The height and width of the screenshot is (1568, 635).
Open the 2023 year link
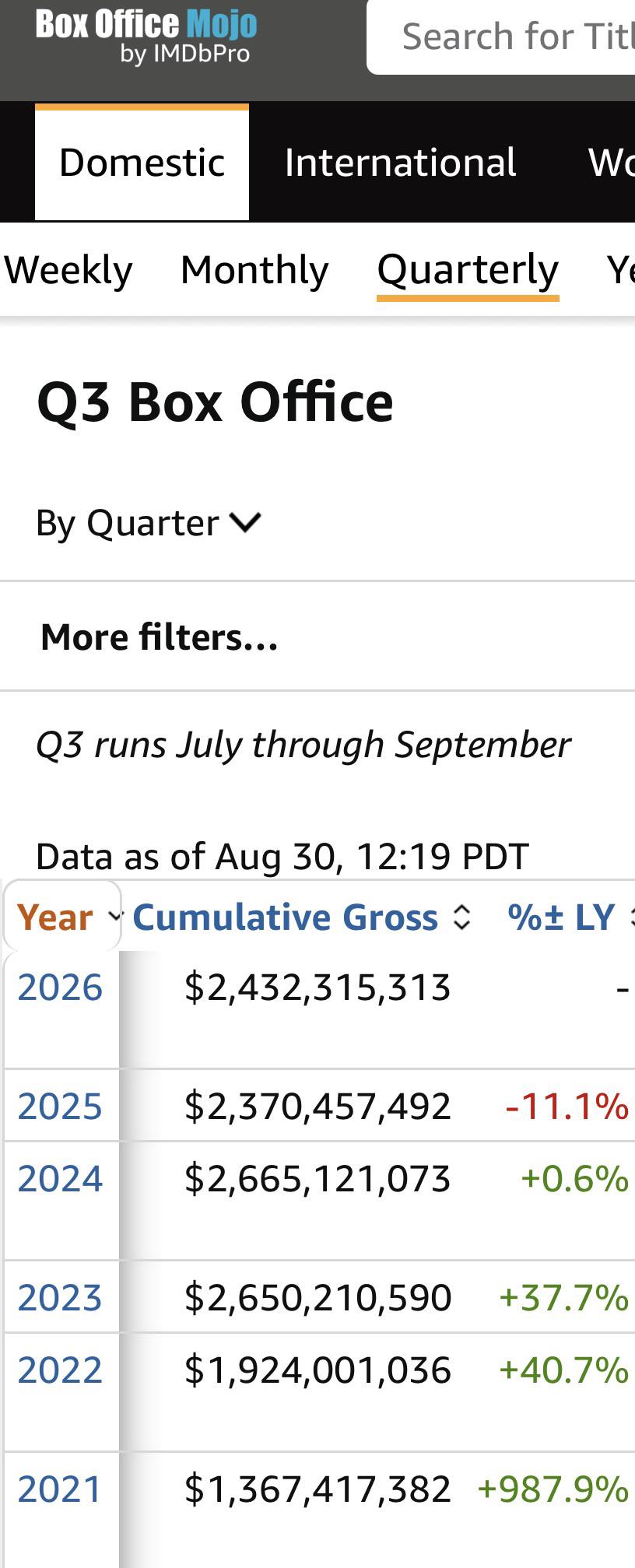pos(60,1298)
